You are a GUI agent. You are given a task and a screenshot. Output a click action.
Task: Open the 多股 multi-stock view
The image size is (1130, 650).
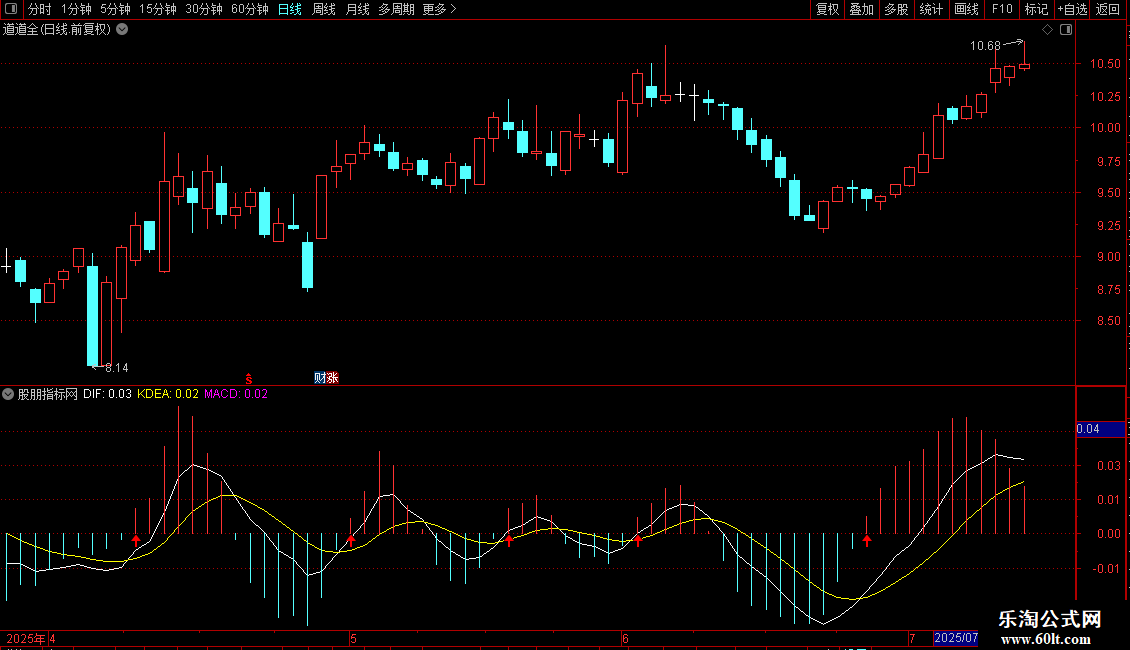pos(897,9)
